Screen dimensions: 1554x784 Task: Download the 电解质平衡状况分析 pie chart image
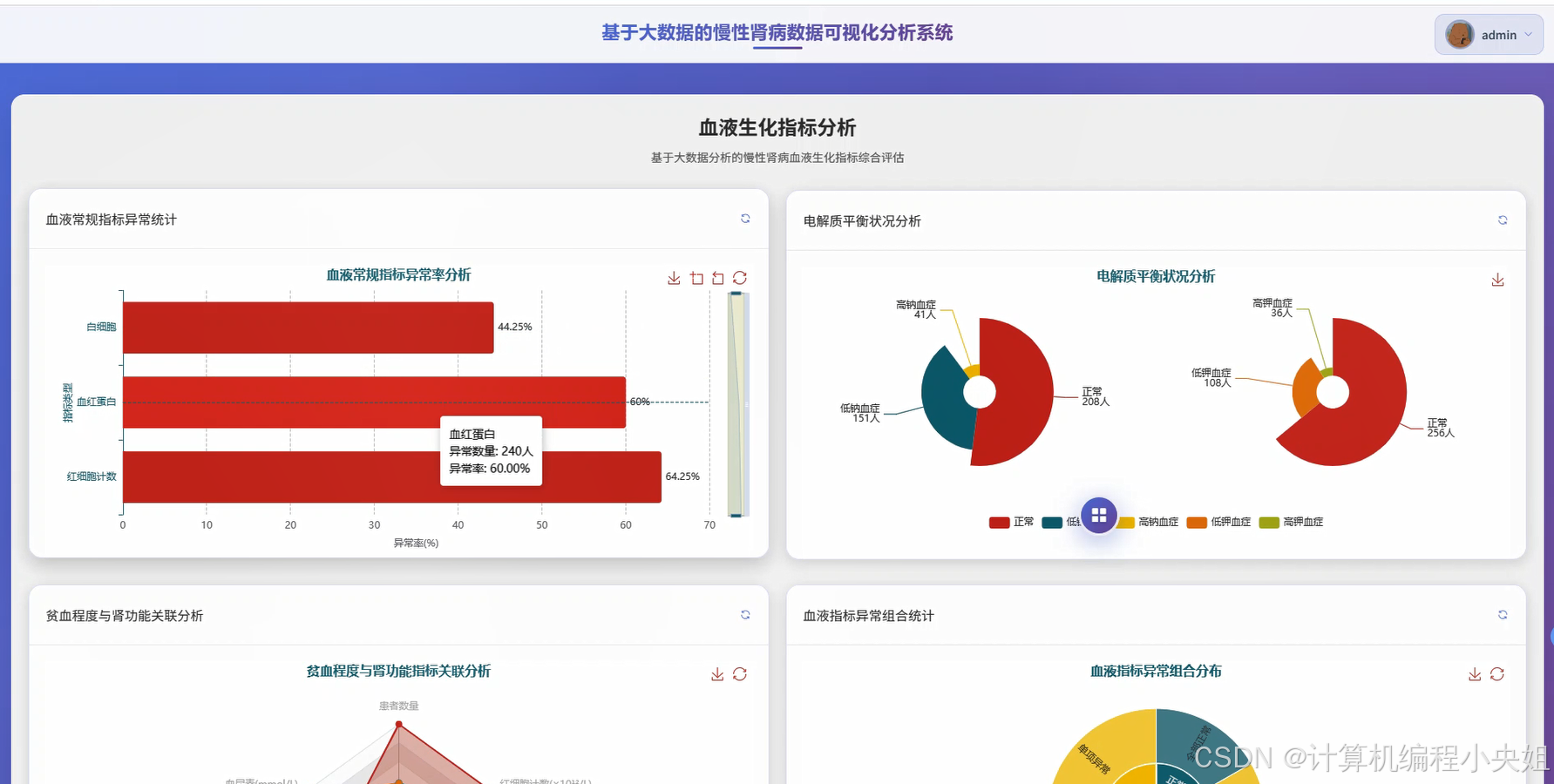1497,280
